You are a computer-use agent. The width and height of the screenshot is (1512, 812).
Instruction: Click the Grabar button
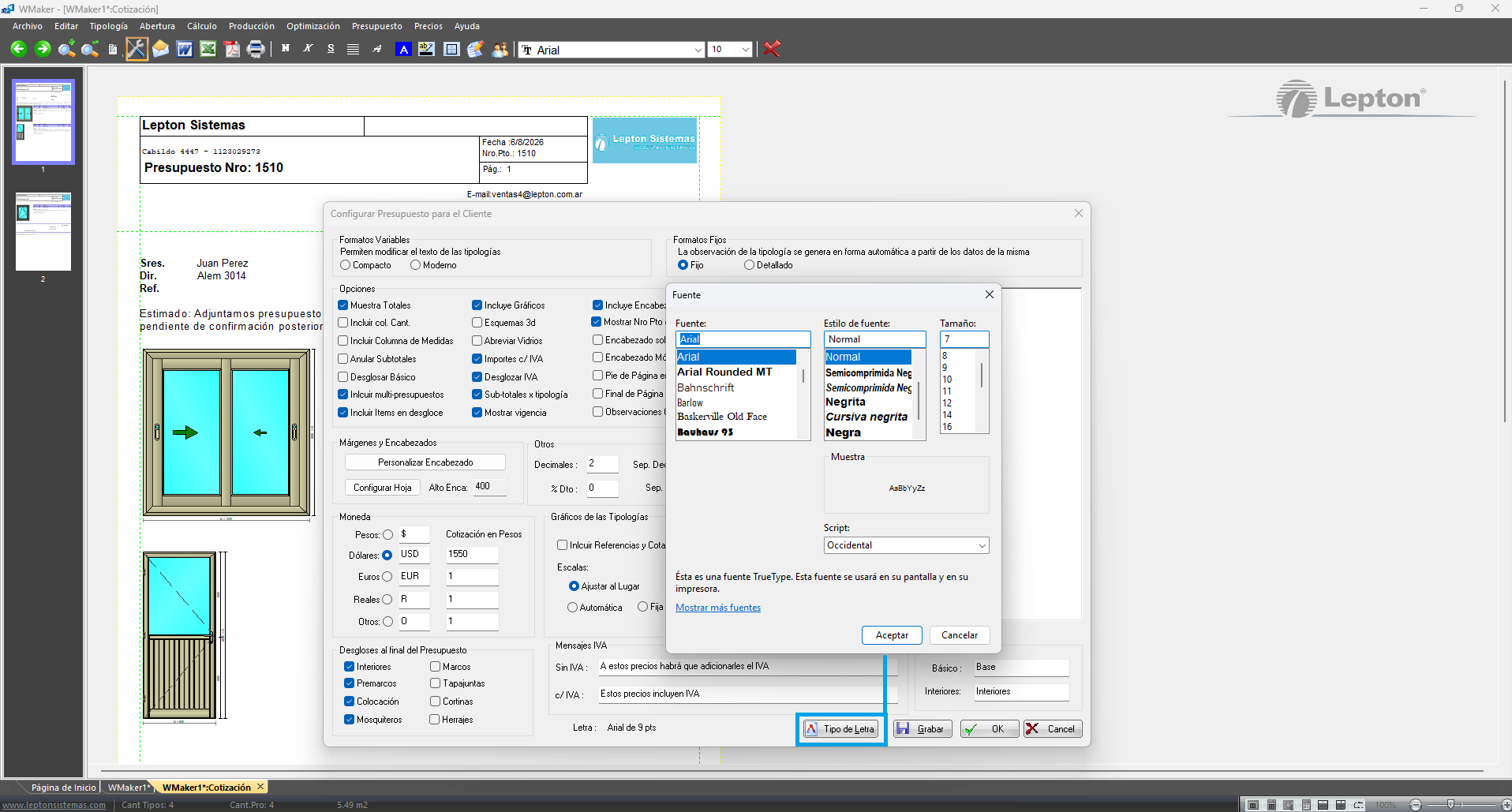click(923, 729)
